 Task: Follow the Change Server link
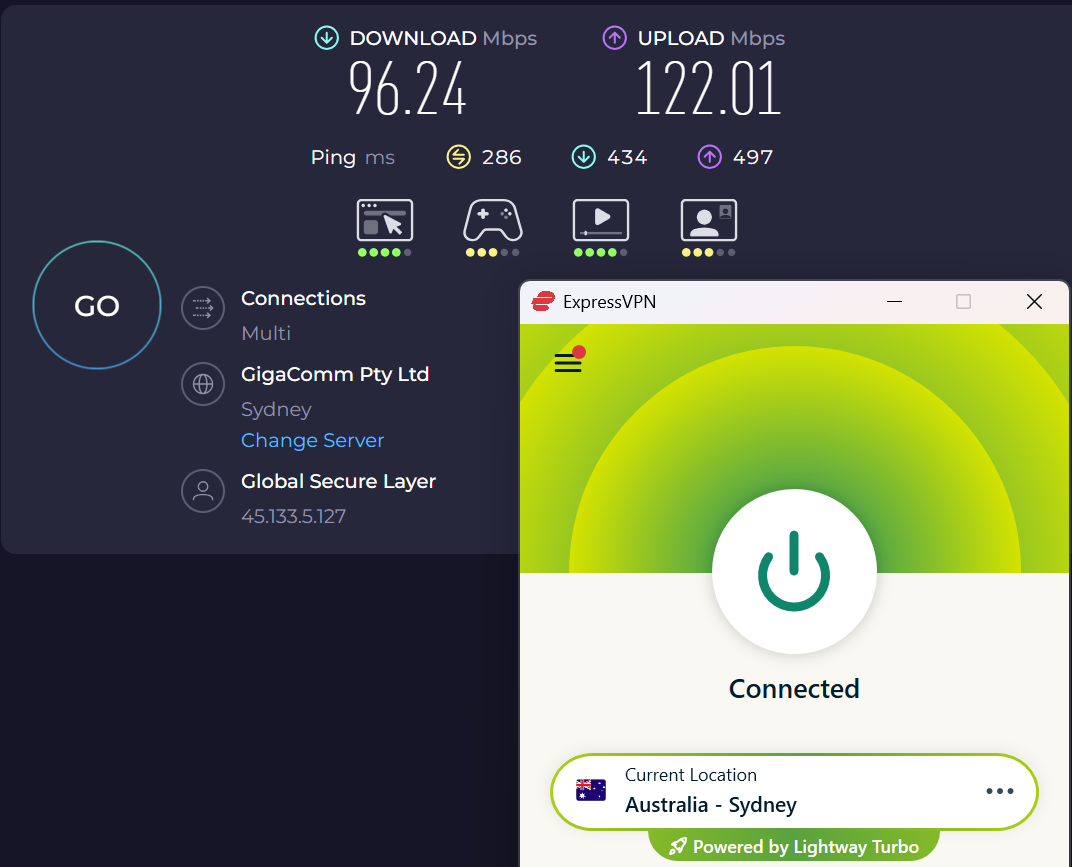pos(312,440)
